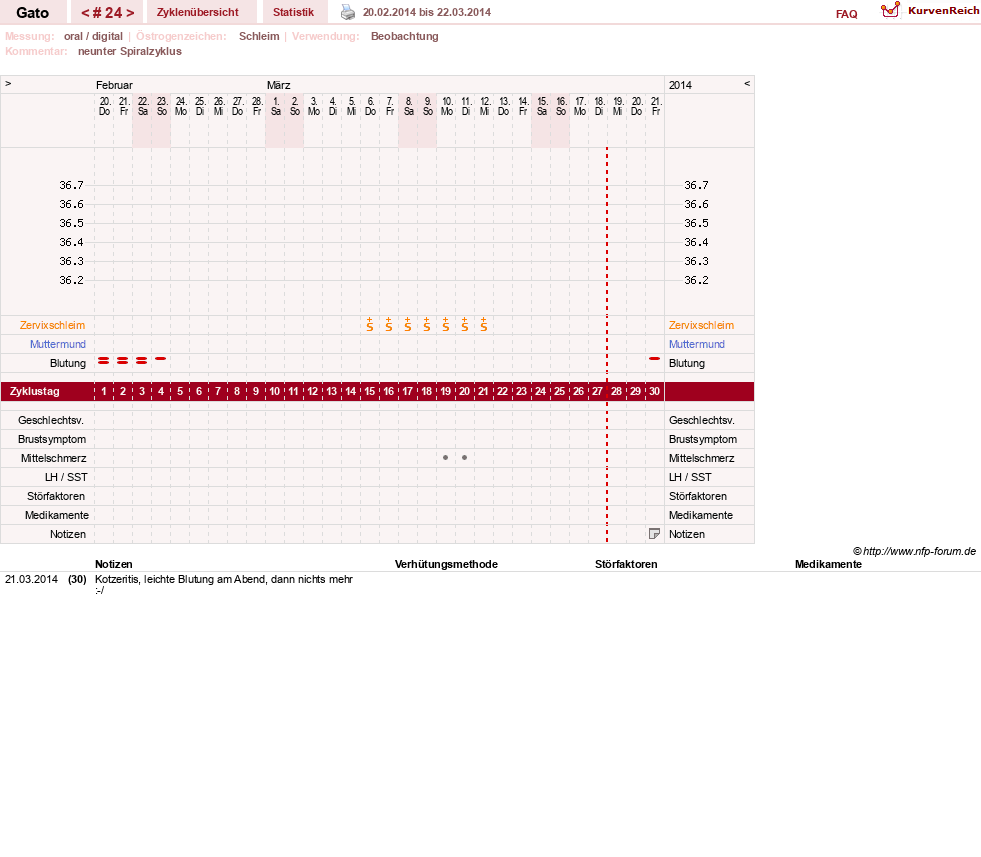Click the left LH / SST row label
The image size is (981, 857).
[66, 477]
